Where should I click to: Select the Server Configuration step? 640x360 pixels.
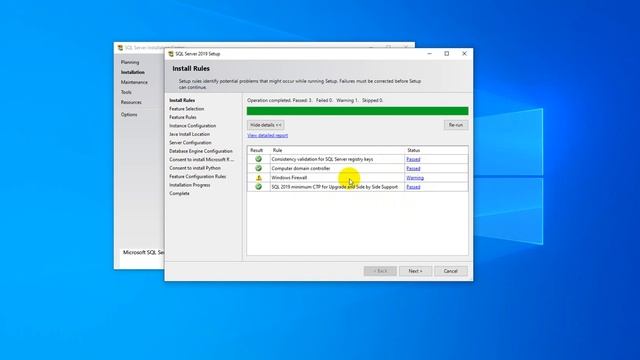[x=190, y=143]
